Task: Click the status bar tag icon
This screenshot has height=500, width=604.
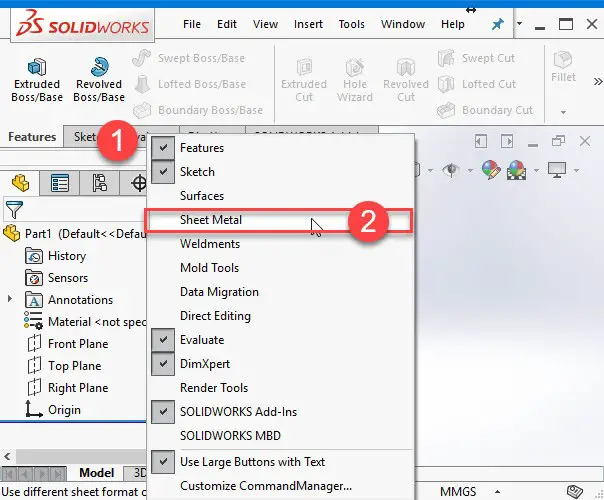Action: 575,492
